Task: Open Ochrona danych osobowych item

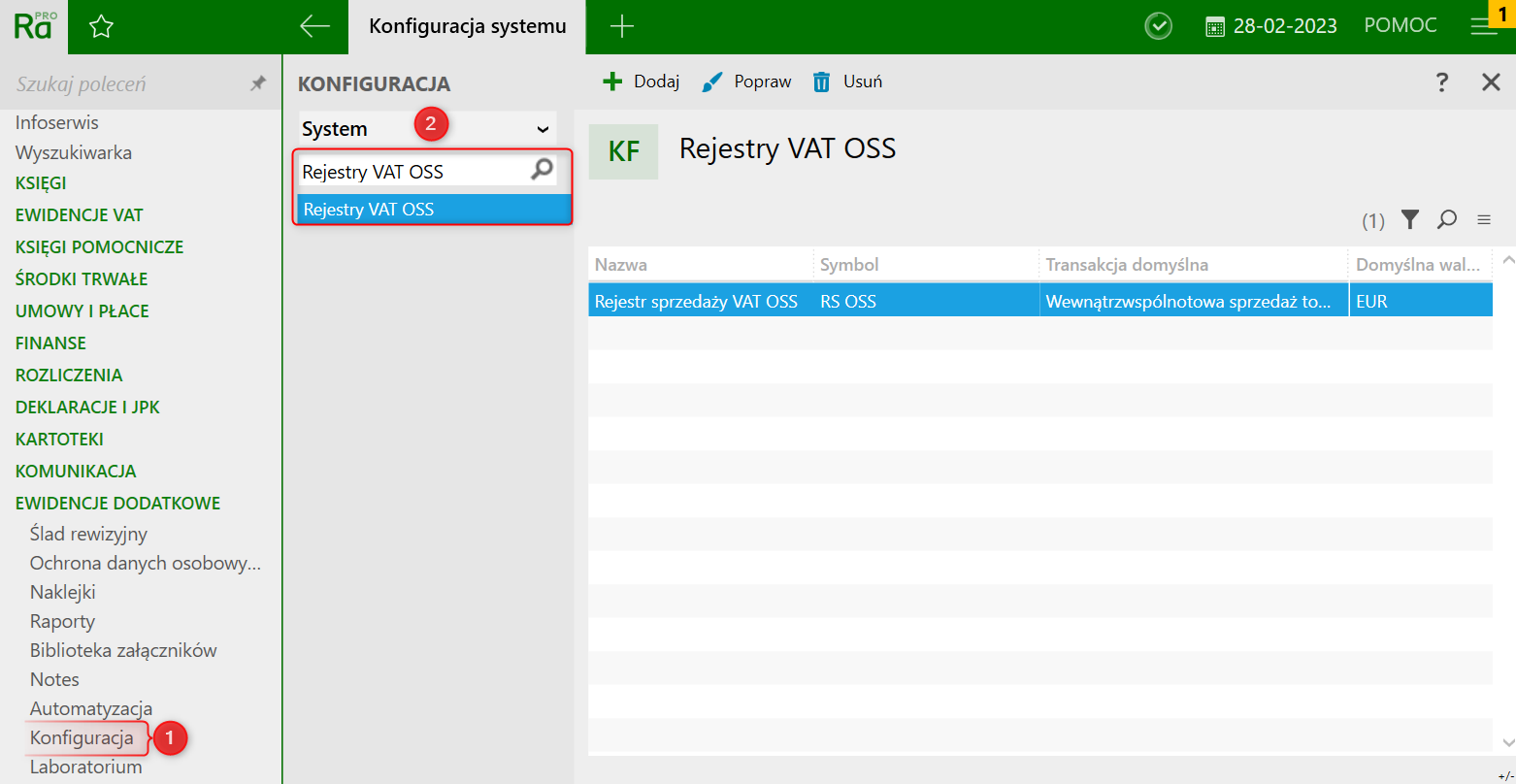Action: (x=146, y=563)
